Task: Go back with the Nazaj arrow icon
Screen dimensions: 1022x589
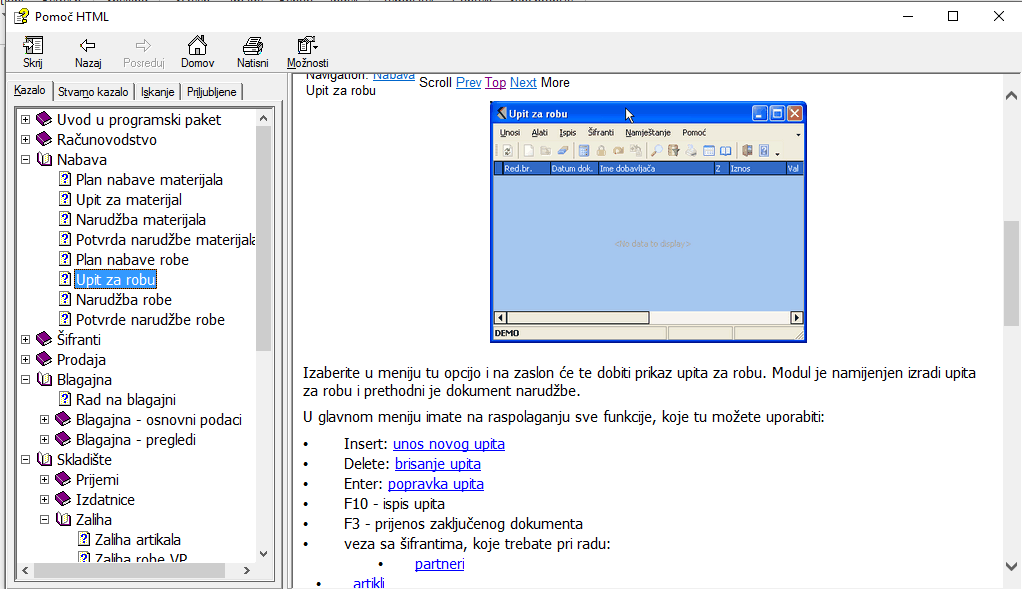Action: 88,46
